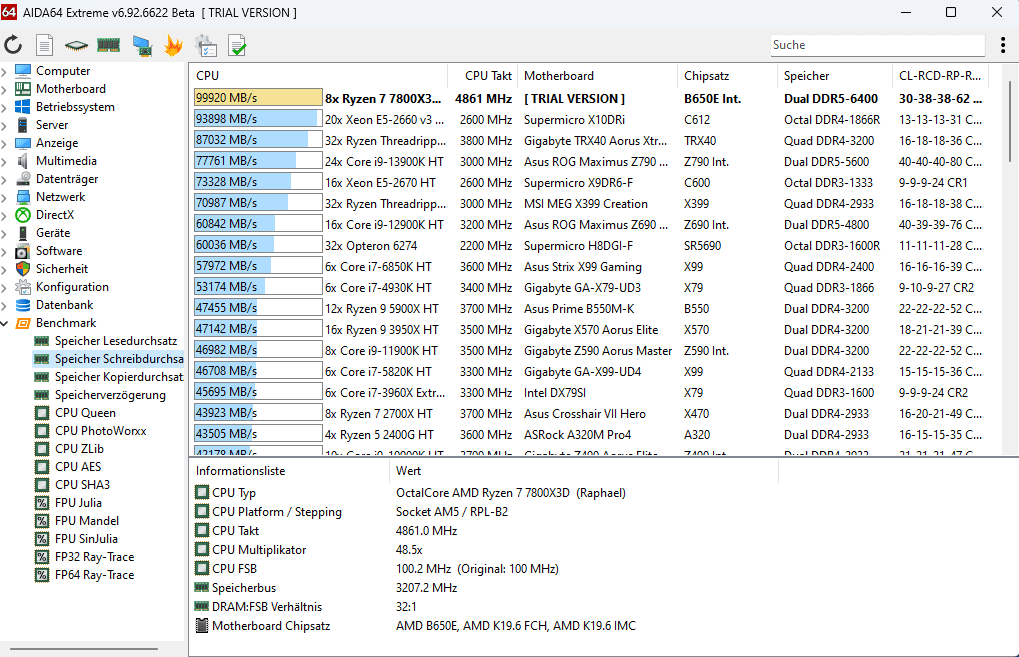Click the Benchmark folder icon
This screenshot has width=1019, height=657.
pos(23,323)
